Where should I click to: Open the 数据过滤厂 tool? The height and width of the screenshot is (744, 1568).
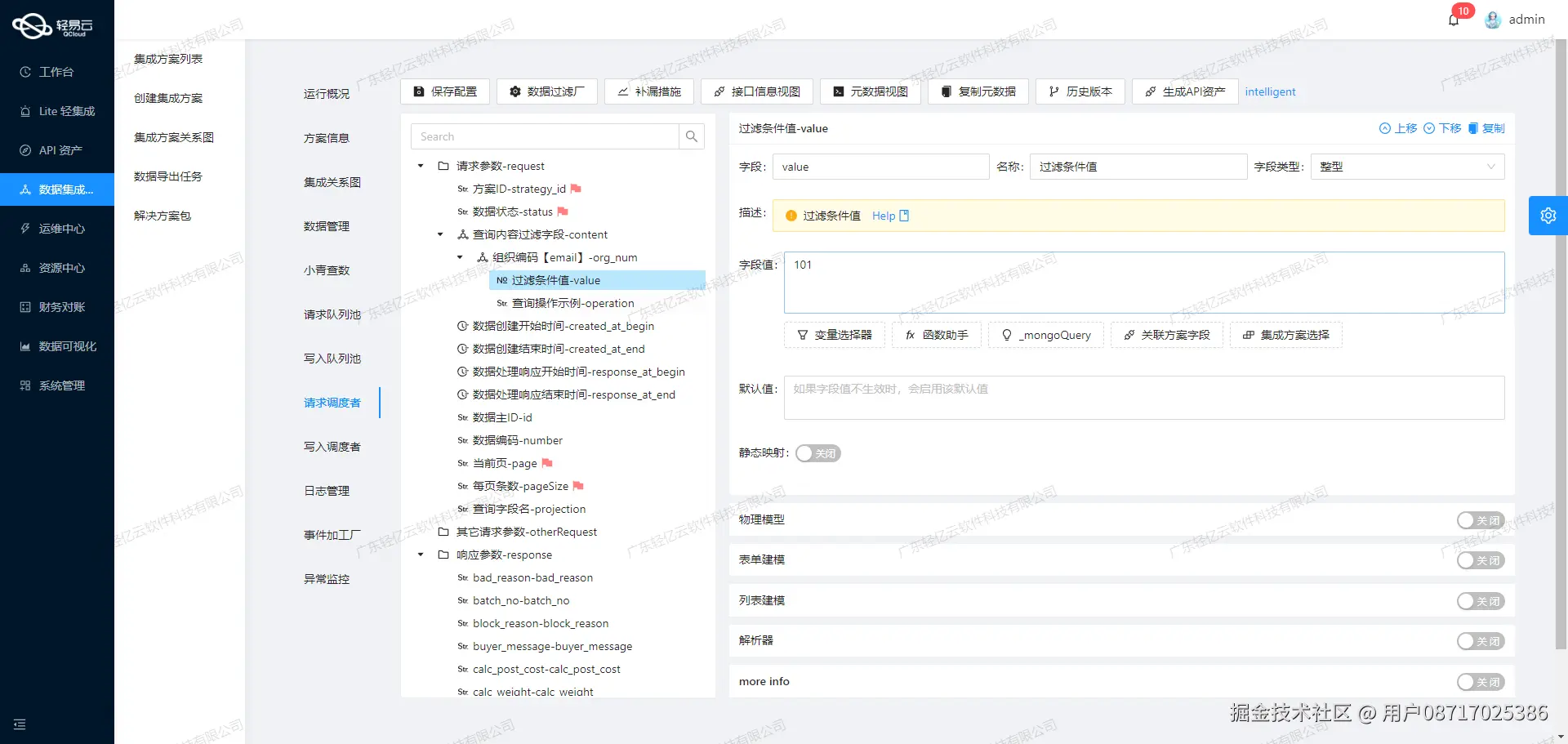(546, 91)
